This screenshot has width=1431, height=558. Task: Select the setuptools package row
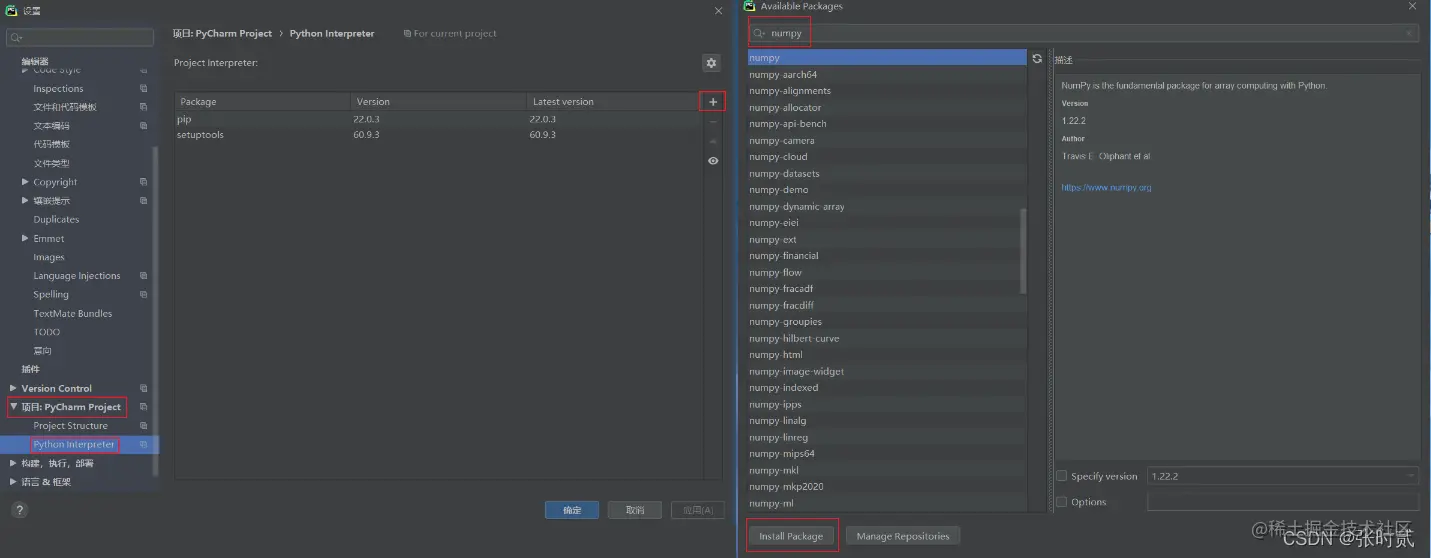[439, 135]
